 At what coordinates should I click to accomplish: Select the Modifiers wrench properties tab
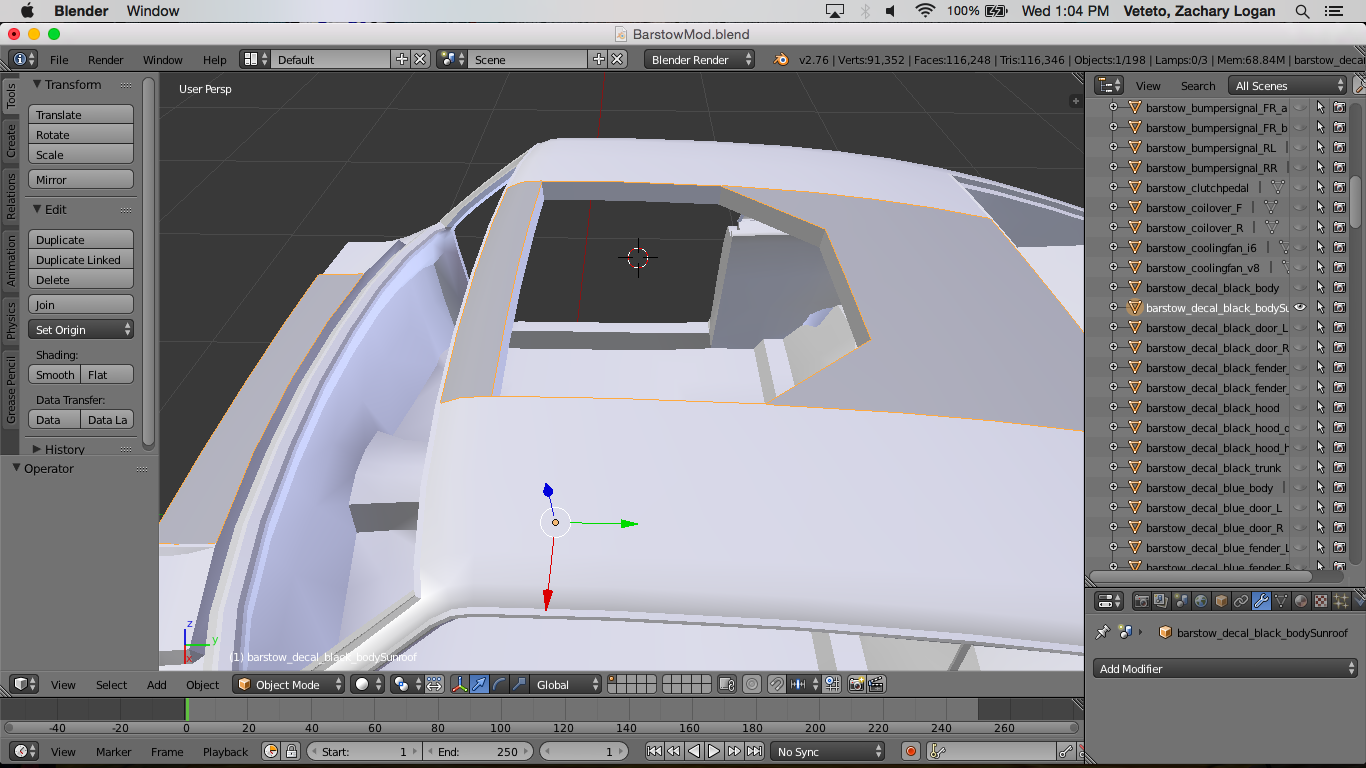(x=1261, y=601)
